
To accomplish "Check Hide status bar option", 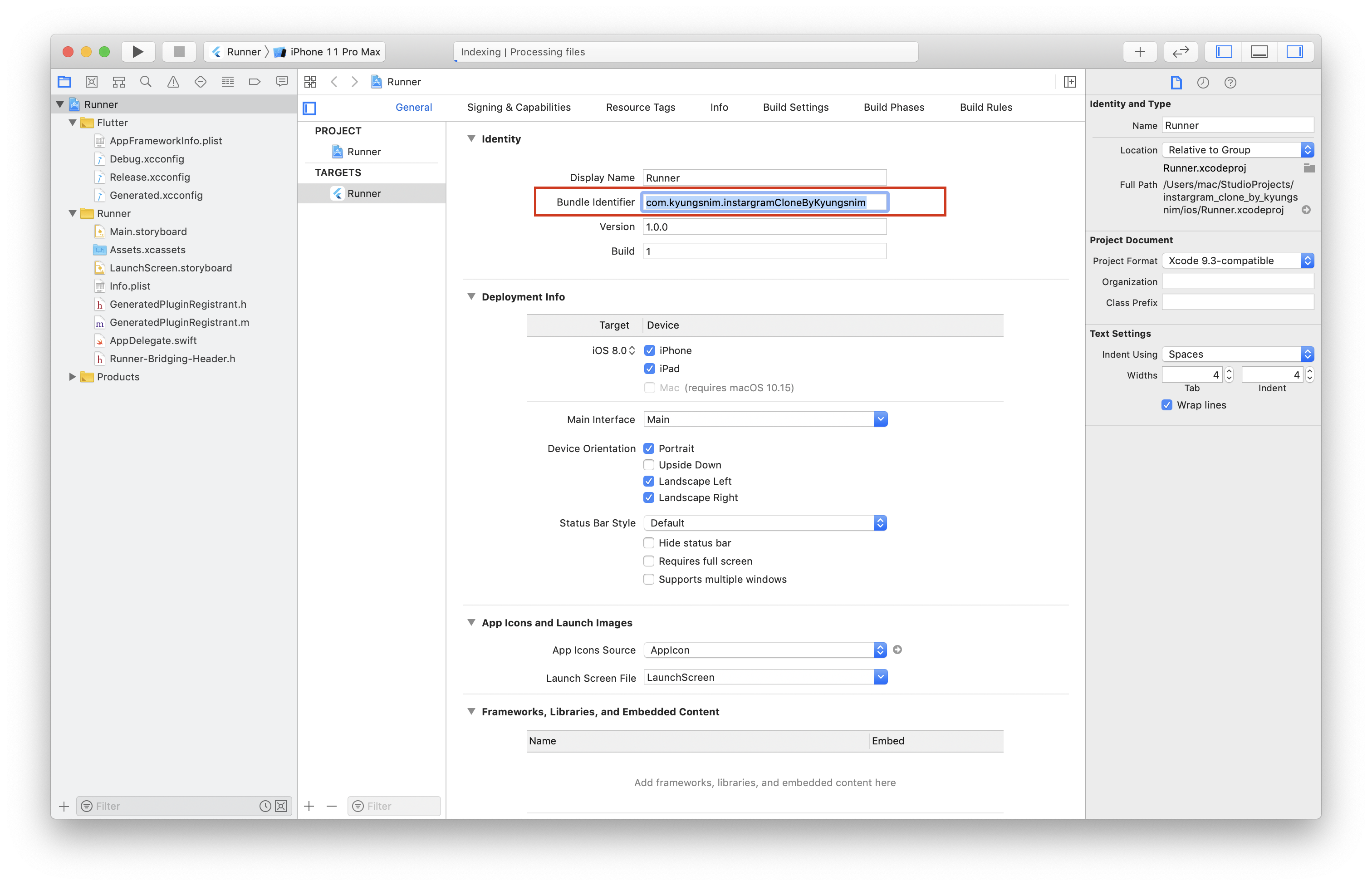I will (649, 543).
